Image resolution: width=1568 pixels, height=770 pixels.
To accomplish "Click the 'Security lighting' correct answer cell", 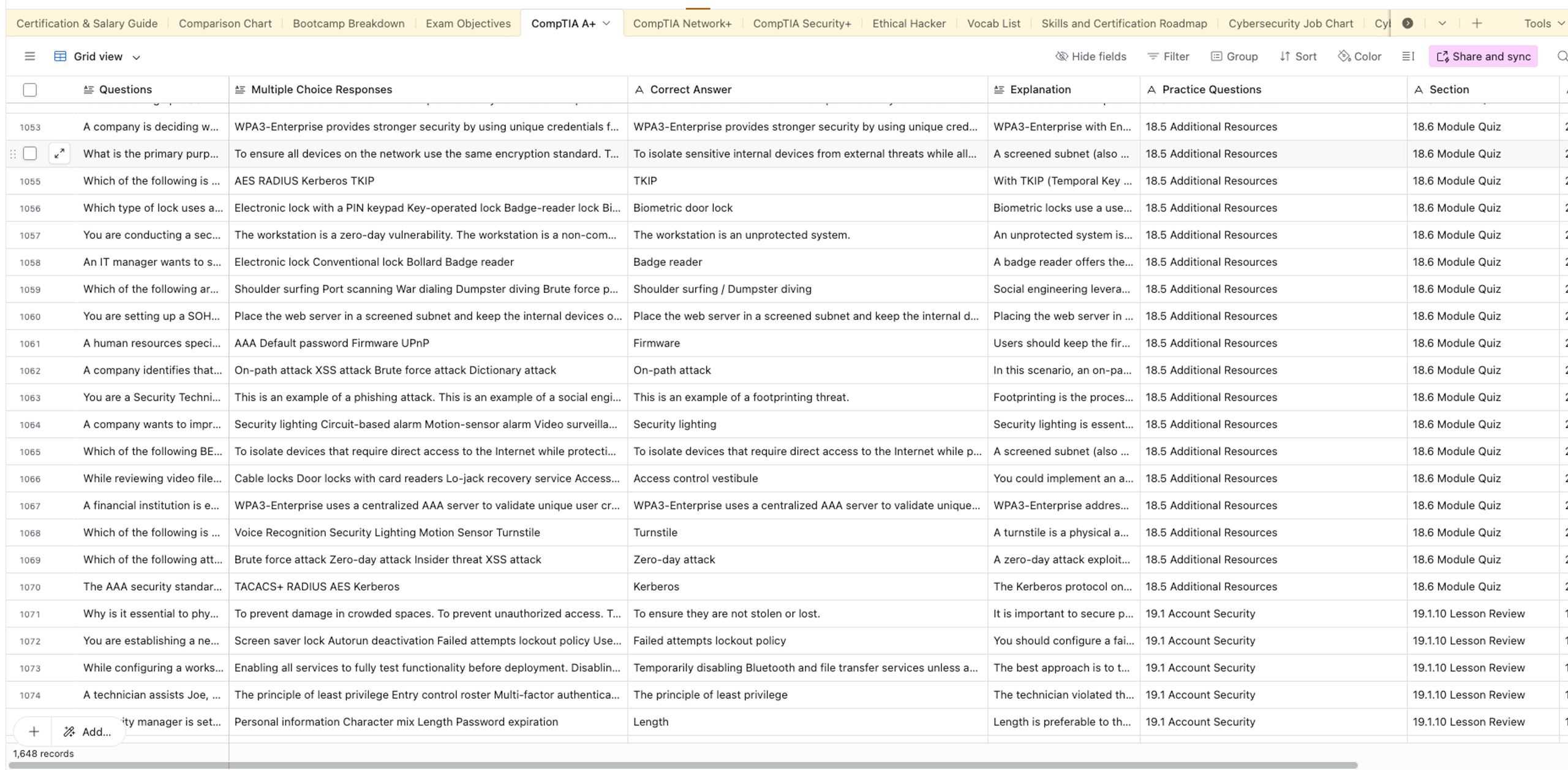I will point(807,424).
